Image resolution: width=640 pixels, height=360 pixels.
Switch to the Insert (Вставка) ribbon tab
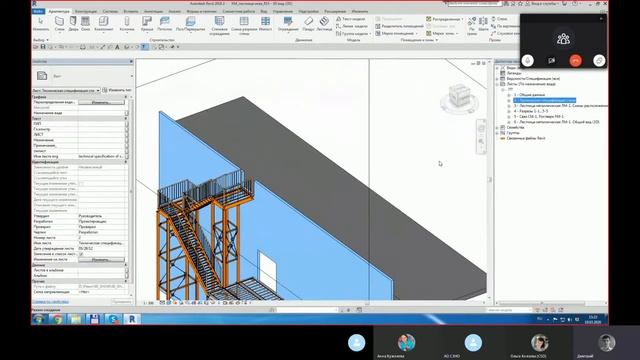click(x=131, y=11)
